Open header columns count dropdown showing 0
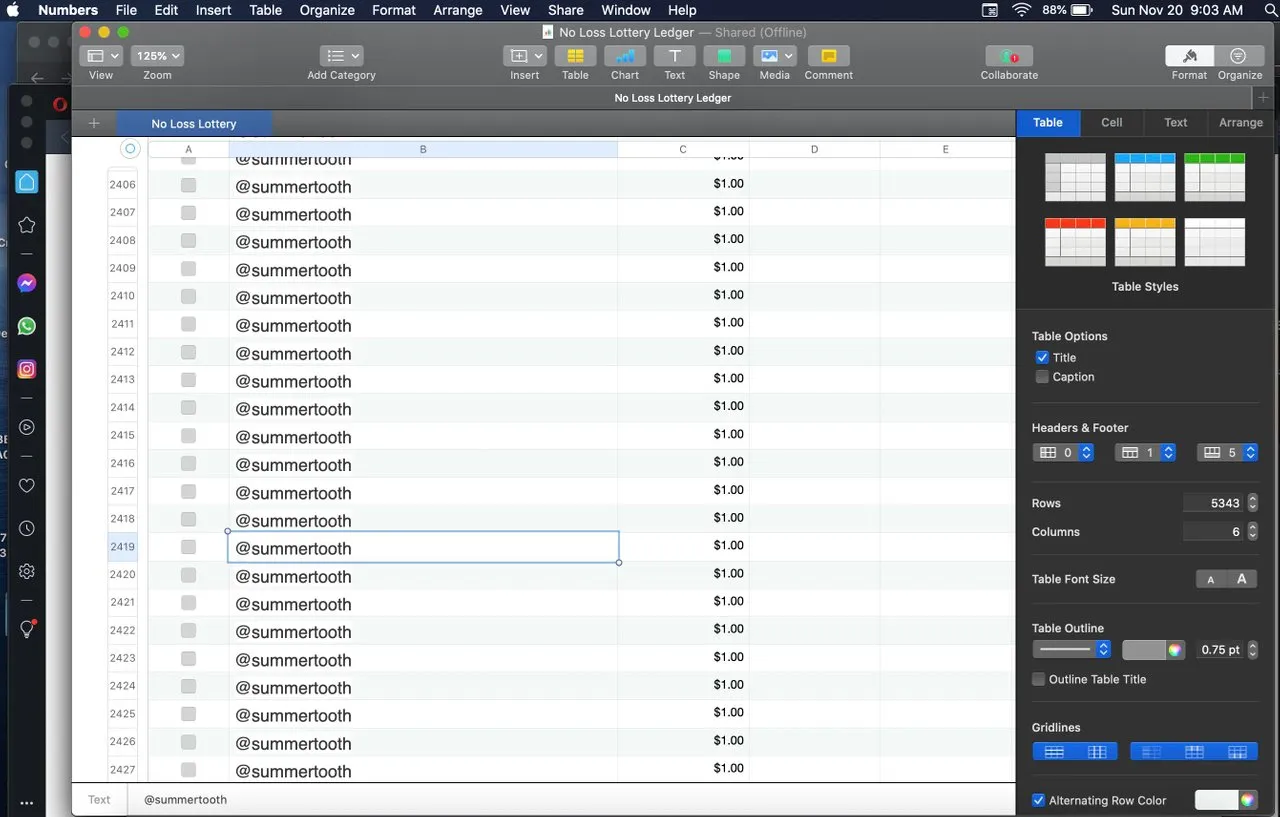The image size is (1280, 817). point(1063,452)
